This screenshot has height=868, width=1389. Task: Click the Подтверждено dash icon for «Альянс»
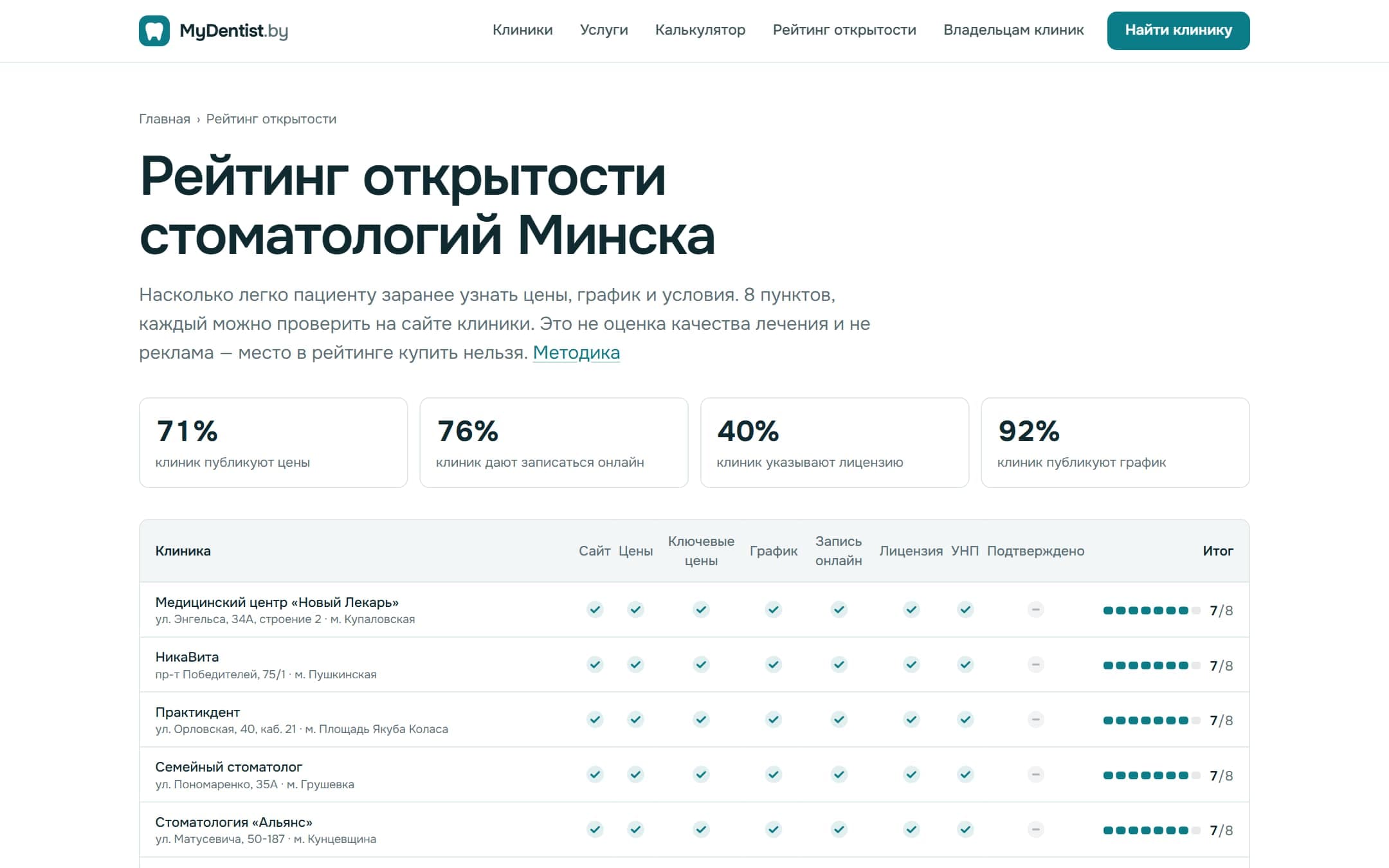(x=1035, y=829)
